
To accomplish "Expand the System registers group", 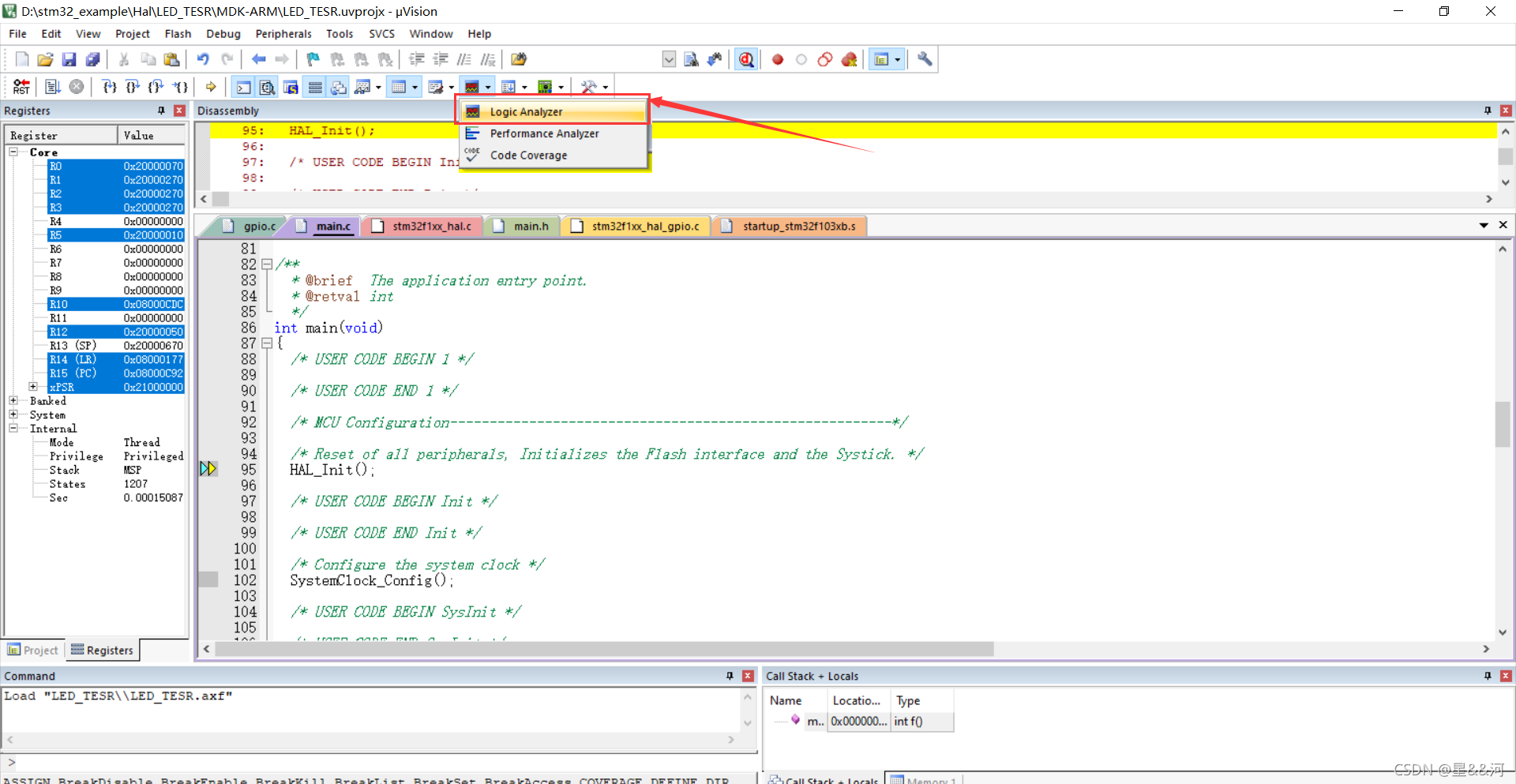I will tap(13, 415).
